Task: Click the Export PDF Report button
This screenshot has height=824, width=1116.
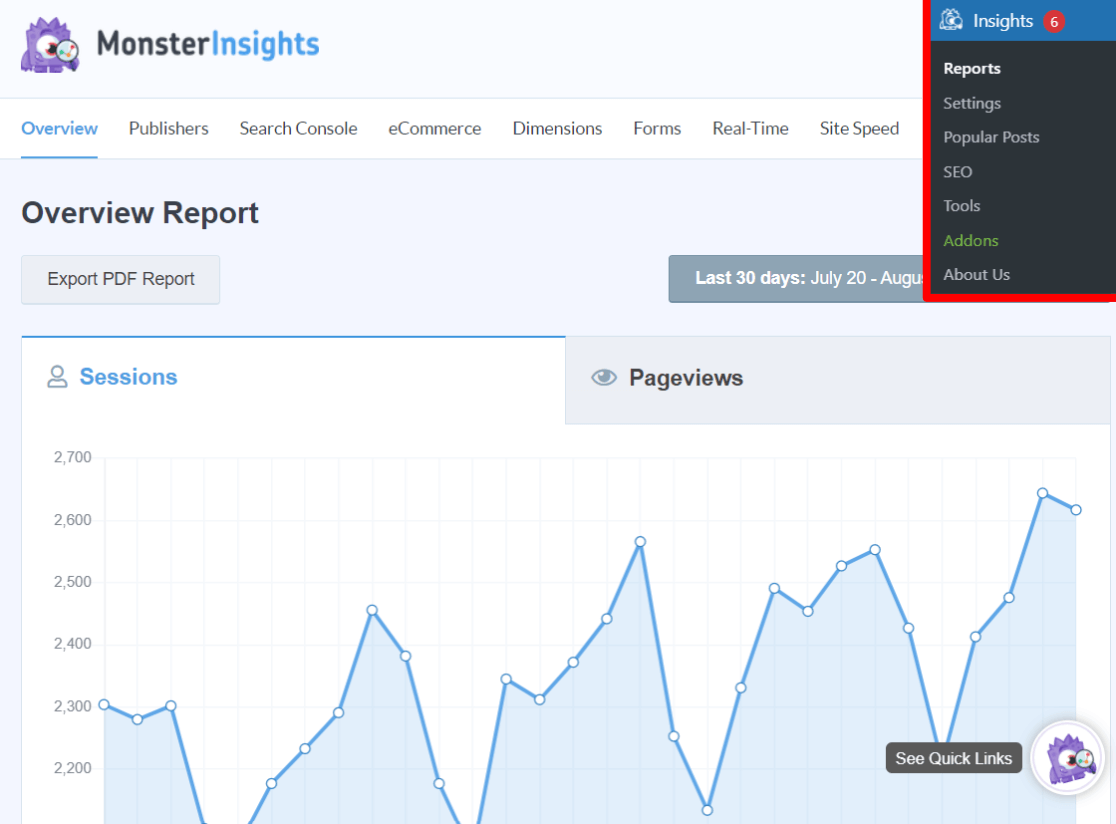Action: click(x=120, y=279)
